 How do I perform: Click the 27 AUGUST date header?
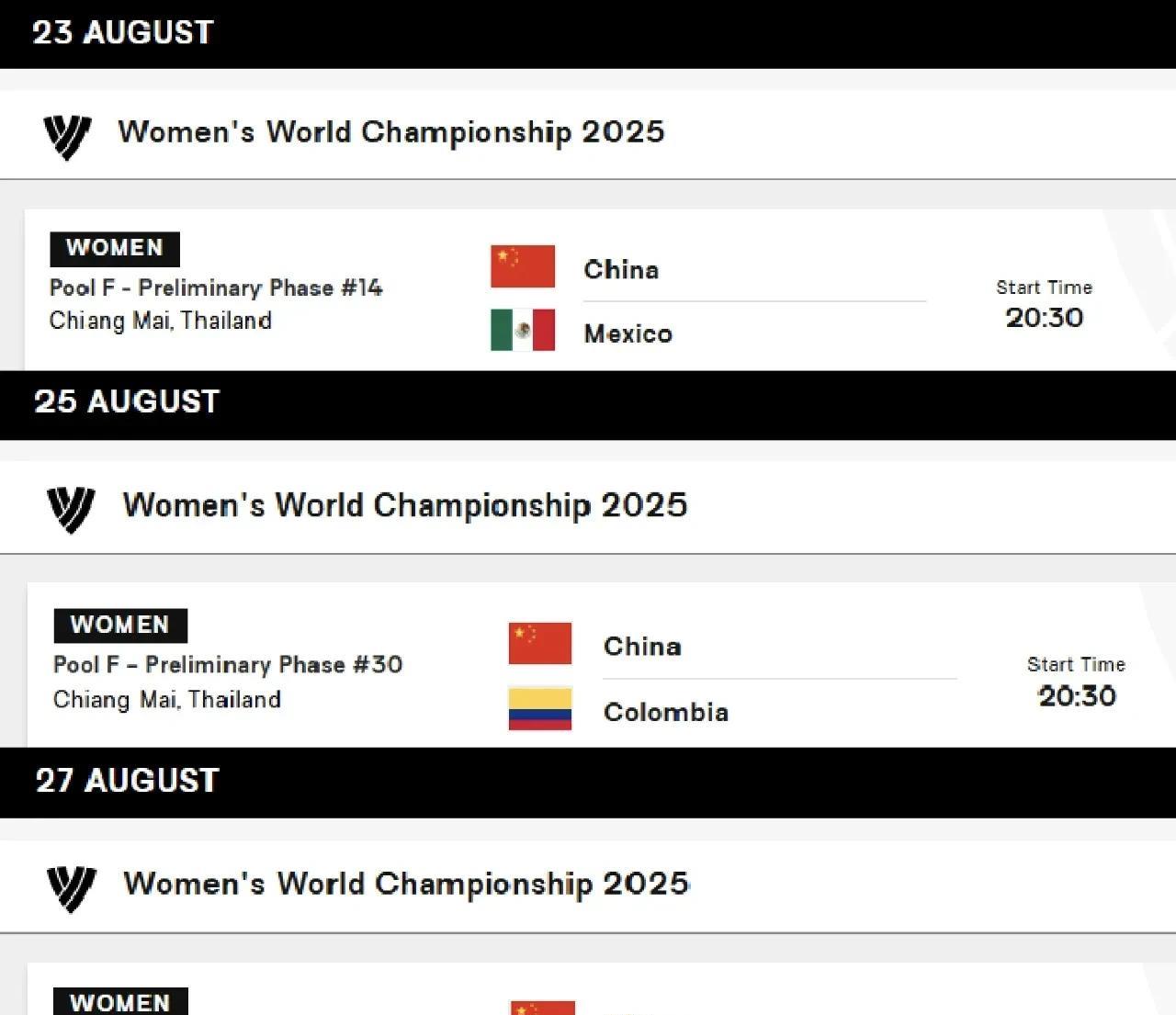click(x=128, y=781)
